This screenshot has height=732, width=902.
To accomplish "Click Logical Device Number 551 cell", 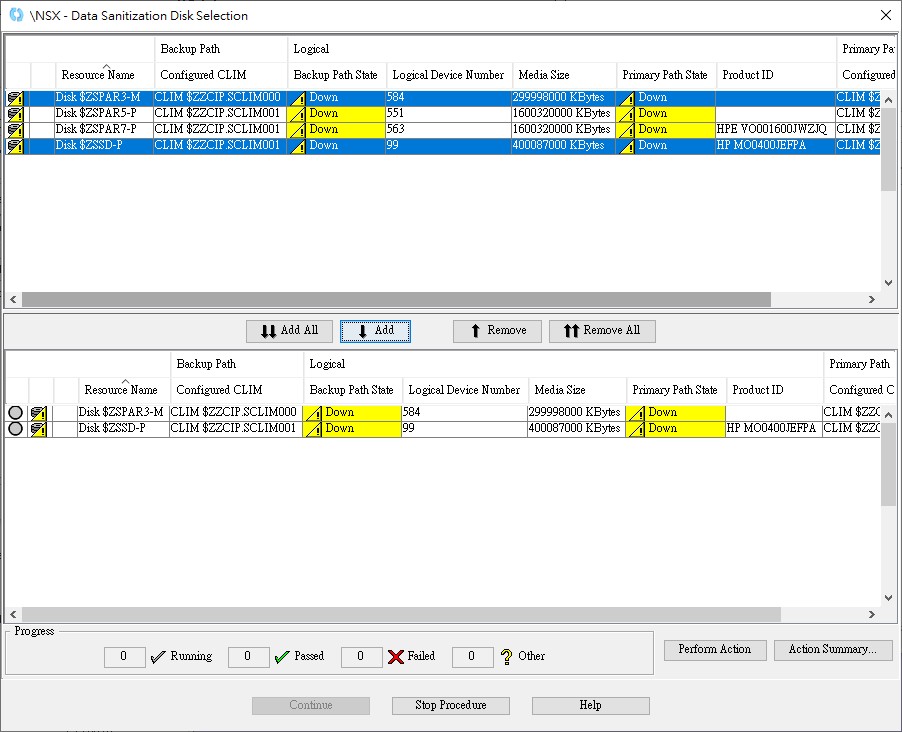I will (449, 114).
